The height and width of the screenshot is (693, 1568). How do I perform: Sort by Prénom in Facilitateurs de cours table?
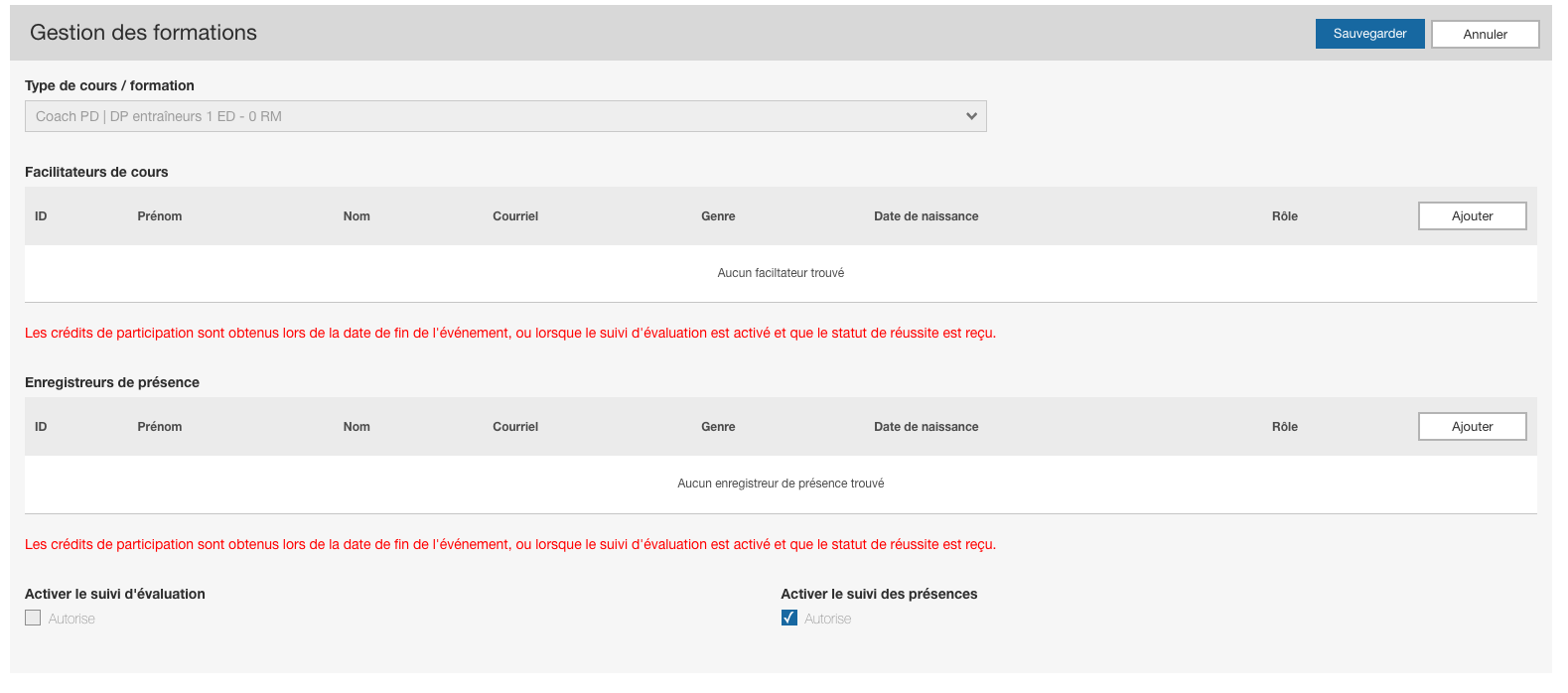(x=160, y=216)
